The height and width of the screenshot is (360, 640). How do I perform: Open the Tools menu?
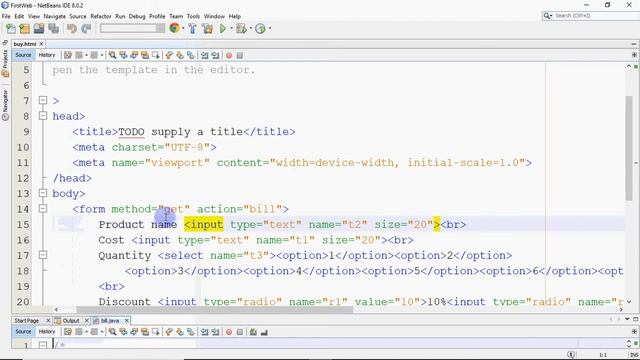[x=193, y=16]
